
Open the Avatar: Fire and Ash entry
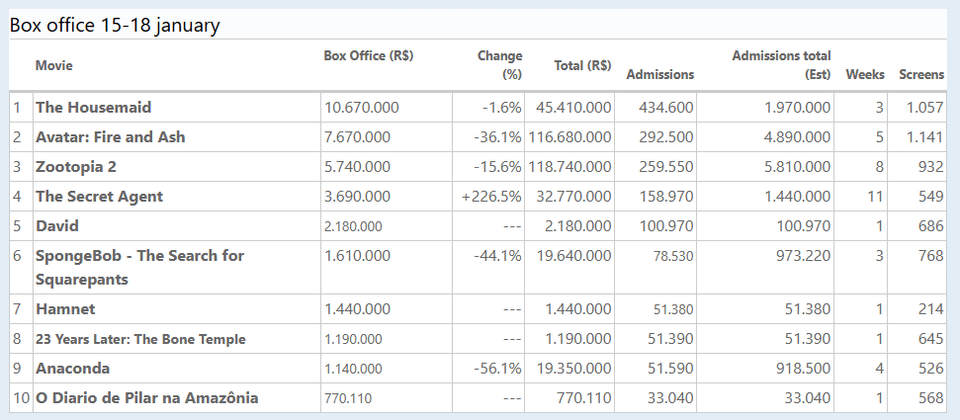[x=110, y=137]
